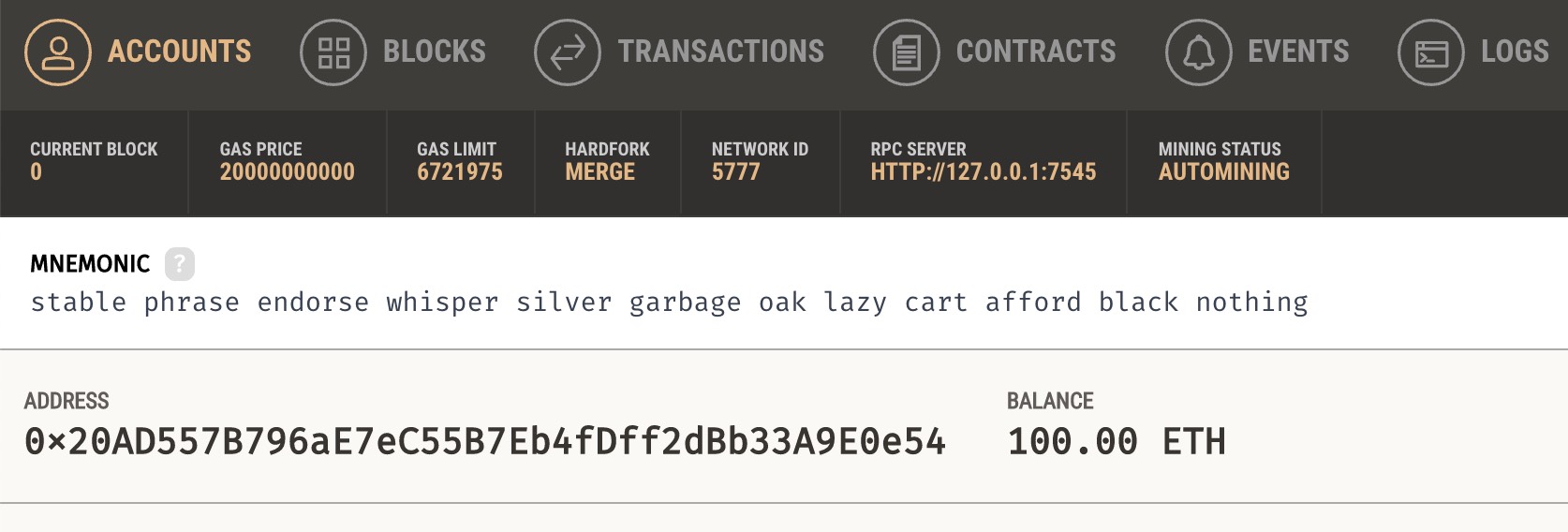Go to the Blocks tab

click(435, 52)
